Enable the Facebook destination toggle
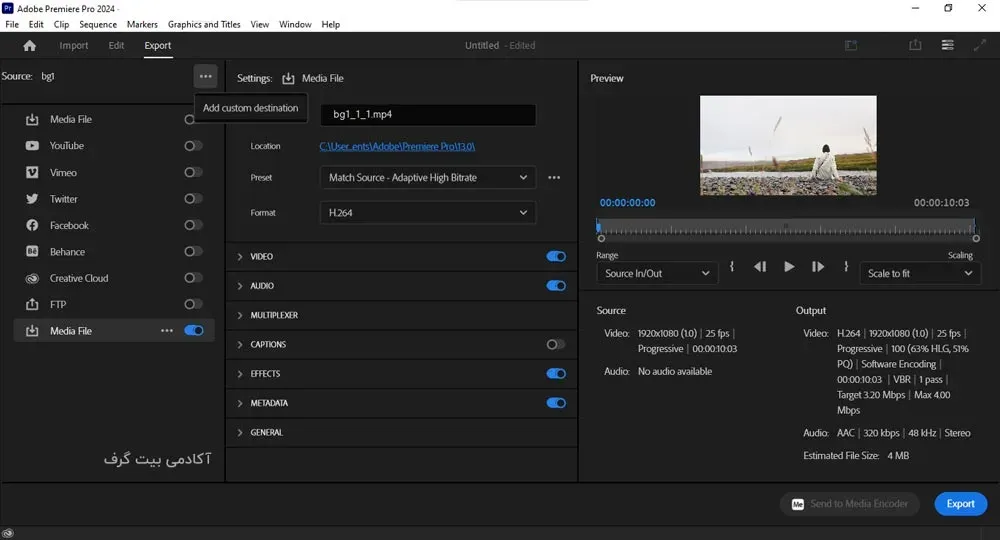1000x540 pixels. pyautogui.click(x=193, y=225)
